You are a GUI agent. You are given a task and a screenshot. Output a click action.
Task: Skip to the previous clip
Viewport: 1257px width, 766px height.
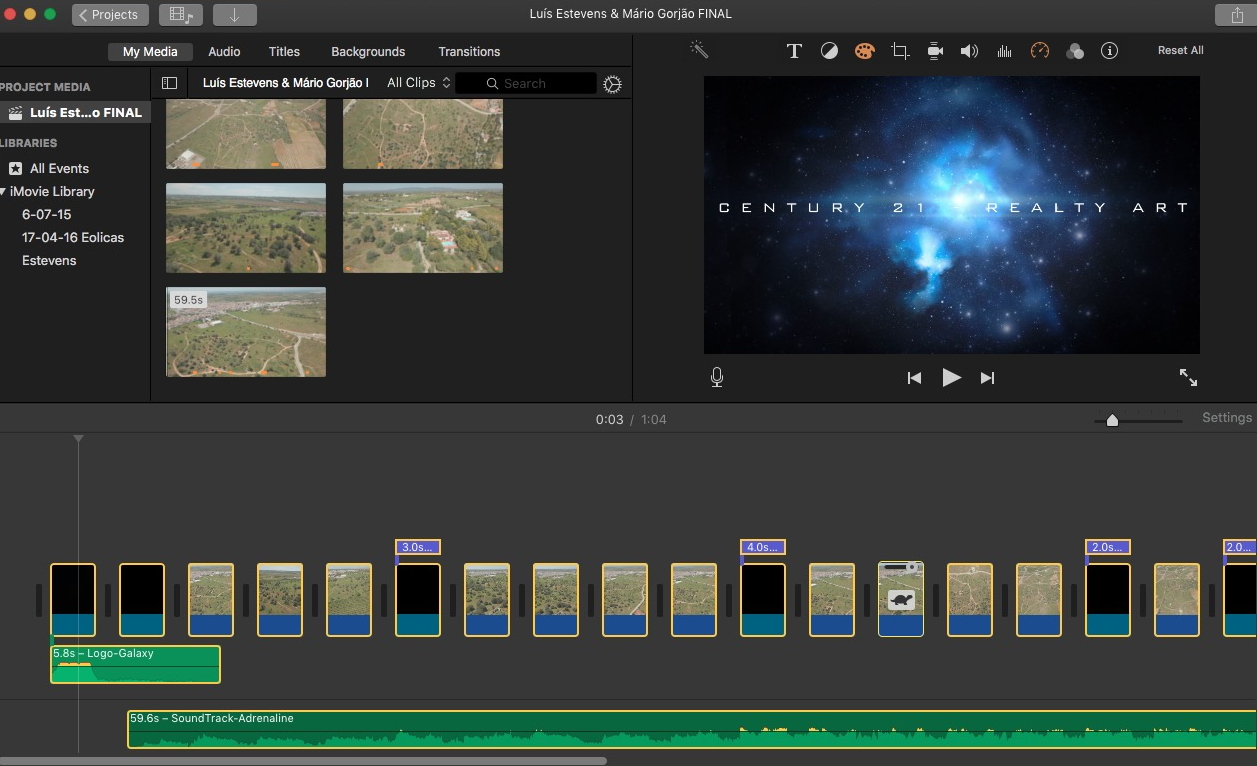click(x=914, y=378)
